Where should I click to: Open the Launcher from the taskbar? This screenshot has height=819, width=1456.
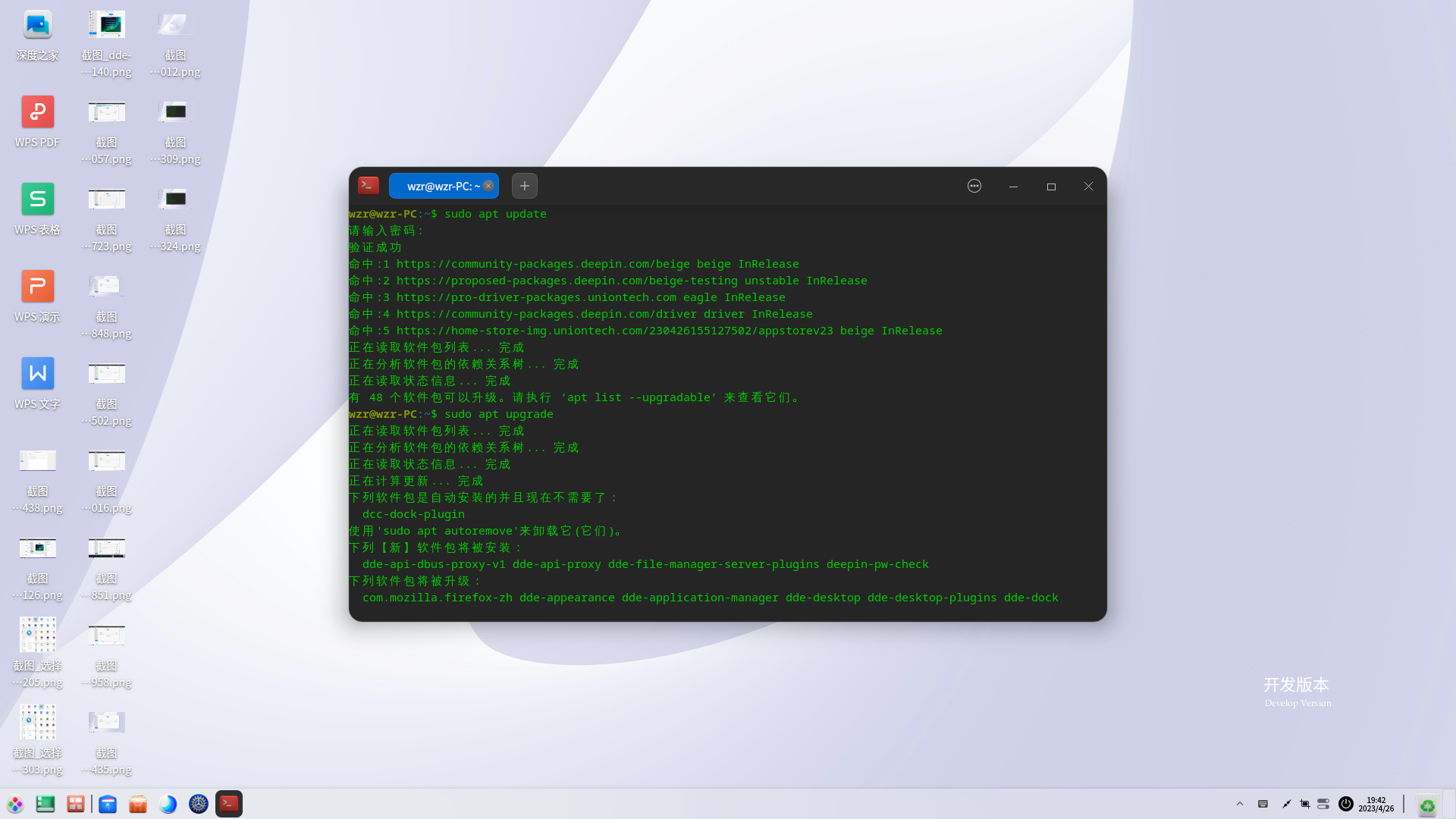[15, 804]
